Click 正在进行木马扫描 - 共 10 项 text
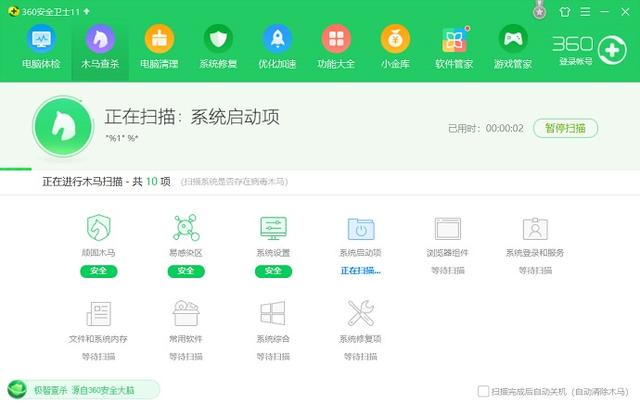 point(107,181)
